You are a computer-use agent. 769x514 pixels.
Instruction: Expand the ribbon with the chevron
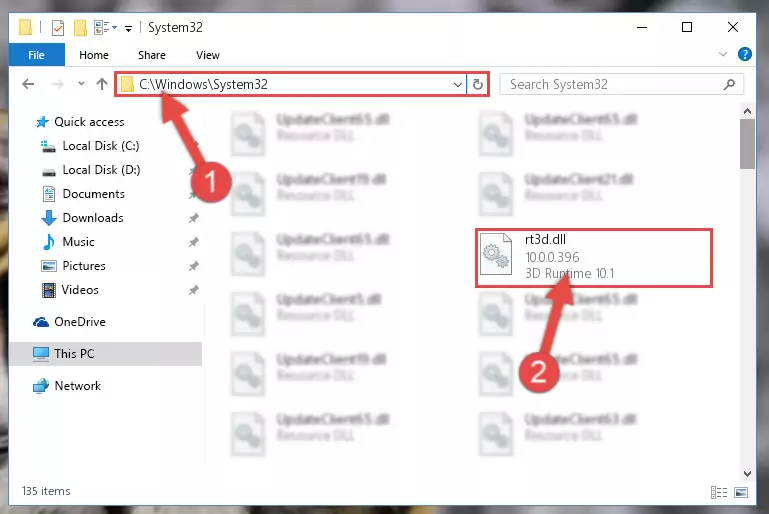click(722, 54)
